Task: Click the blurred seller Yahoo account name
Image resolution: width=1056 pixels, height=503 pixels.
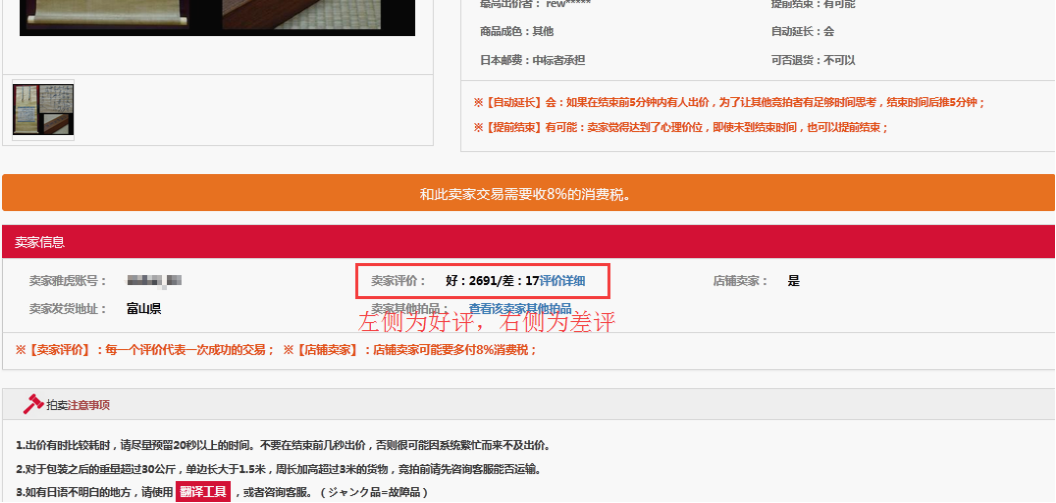Action: click(x=153, y=281)
